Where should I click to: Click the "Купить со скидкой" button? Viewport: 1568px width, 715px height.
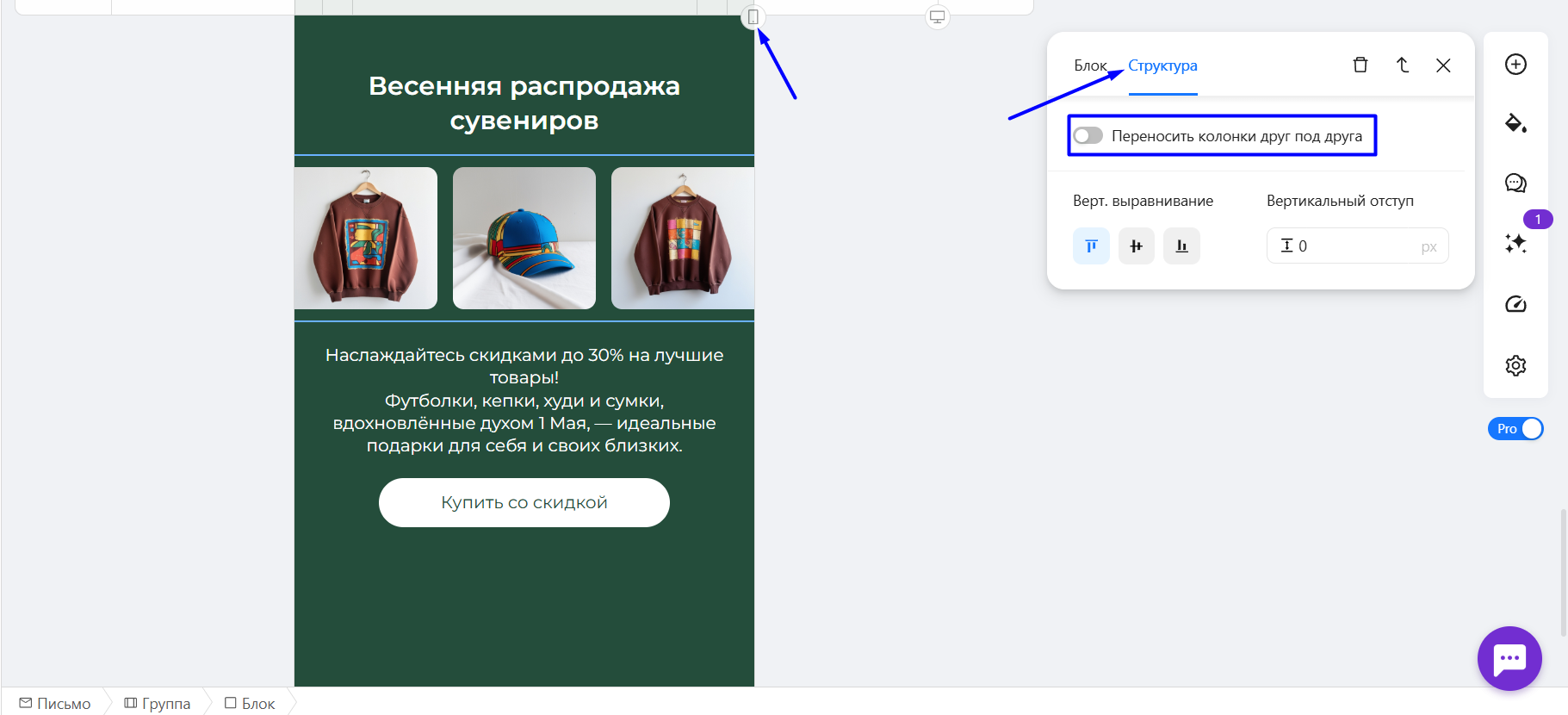pyautogui.click(x=524, y=502)
